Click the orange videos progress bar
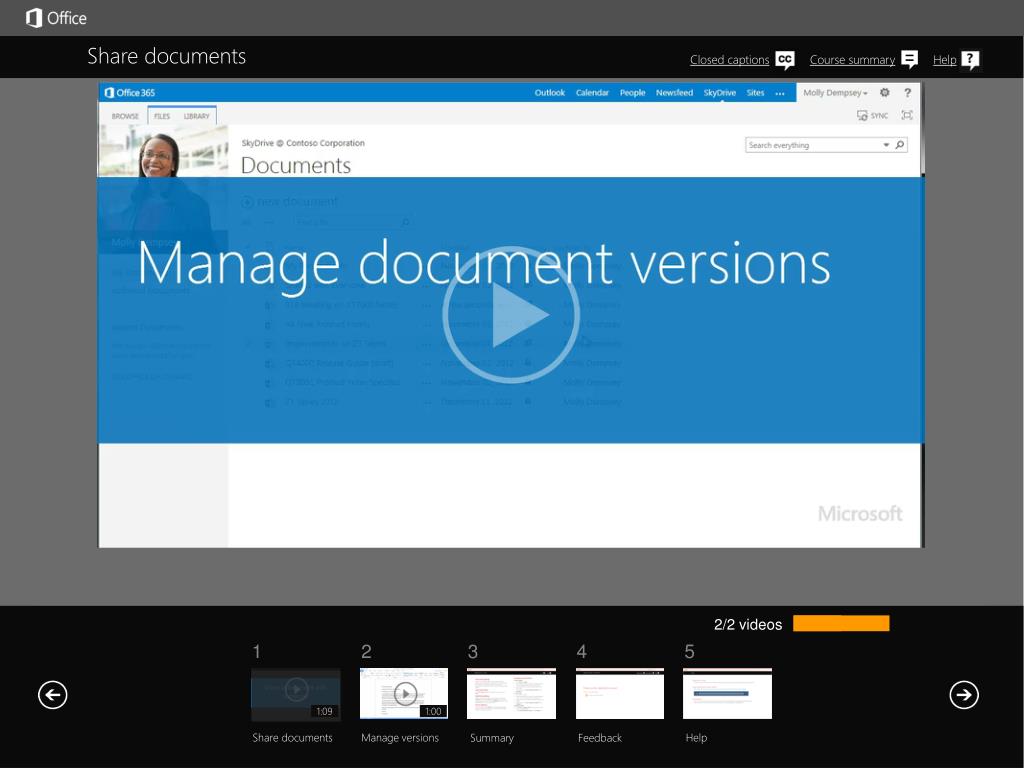 click(x=841, y=624)
